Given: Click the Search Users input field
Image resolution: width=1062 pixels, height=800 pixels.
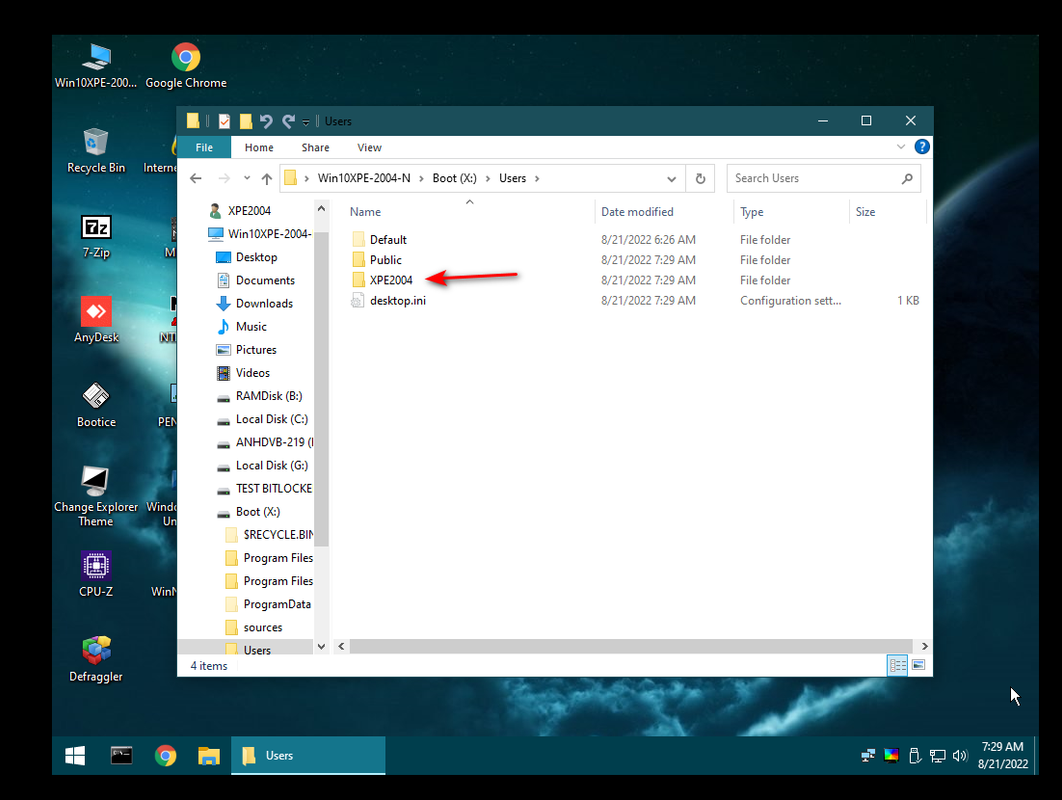Looking at the screenshot, I should 815,178.
